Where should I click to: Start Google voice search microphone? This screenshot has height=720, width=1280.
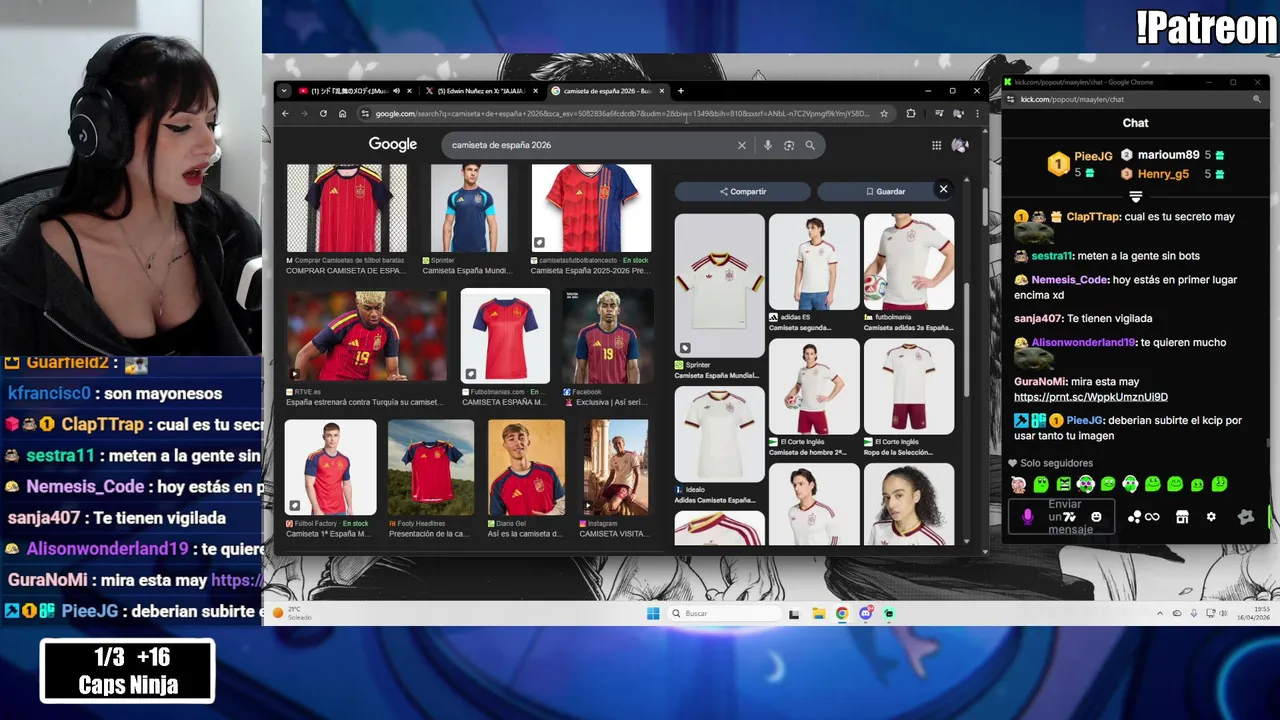click(768, 145)
